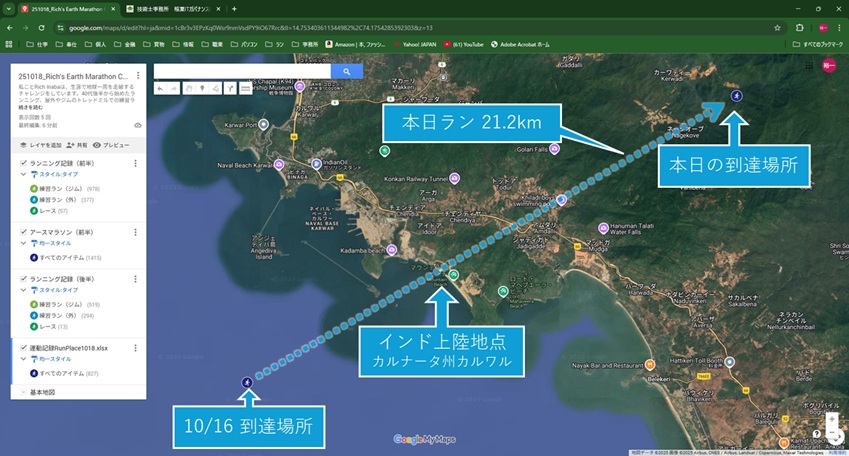The width and height of the screenshot is (849, 456).
Task: Select the draw line tool
Action: tap(216, 88)
